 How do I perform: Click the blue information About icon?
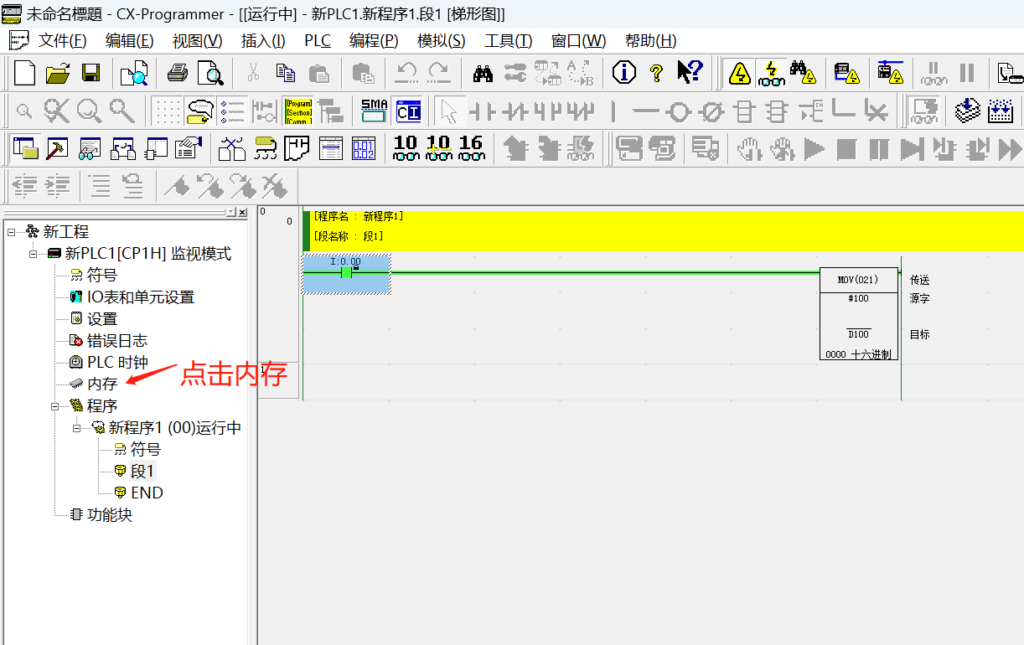[x=624, y=73]
